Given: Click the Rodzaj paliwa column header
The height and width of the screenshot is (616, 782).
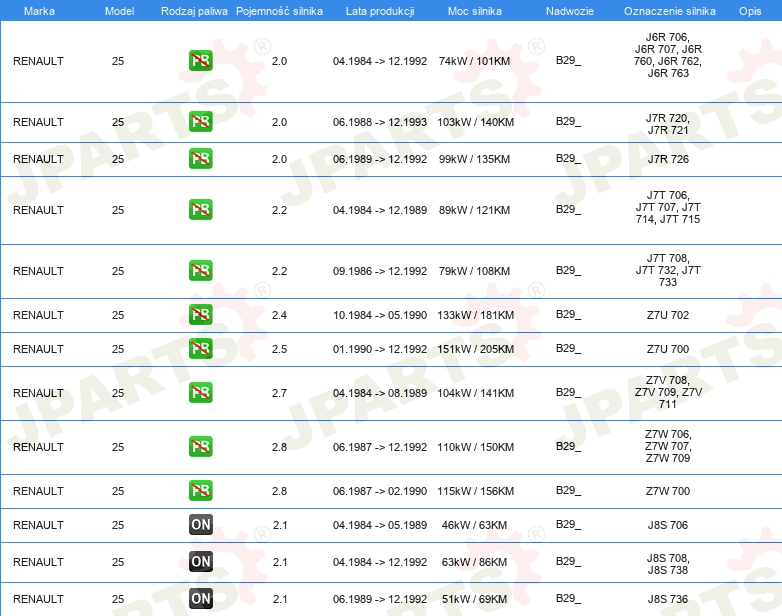Looking at the screenshot, I should pos(195,11).
